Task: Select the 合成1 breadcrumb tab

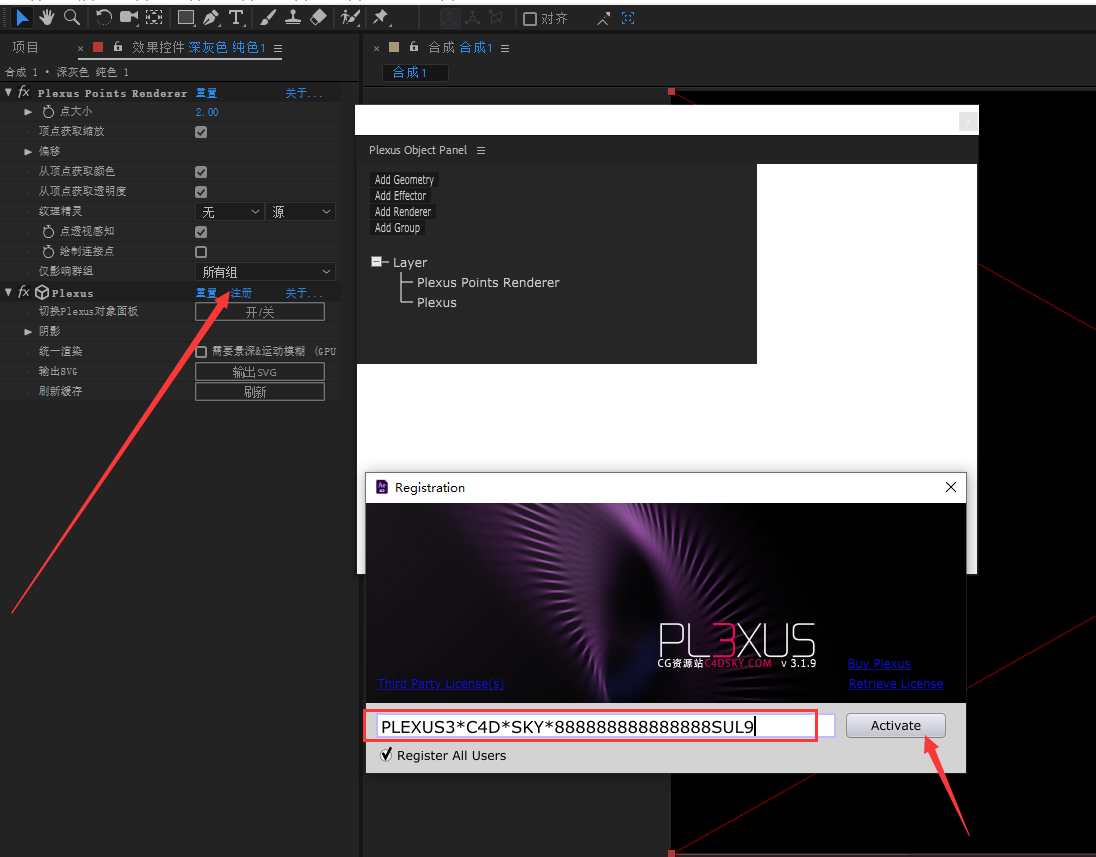Action: (415, 73)
